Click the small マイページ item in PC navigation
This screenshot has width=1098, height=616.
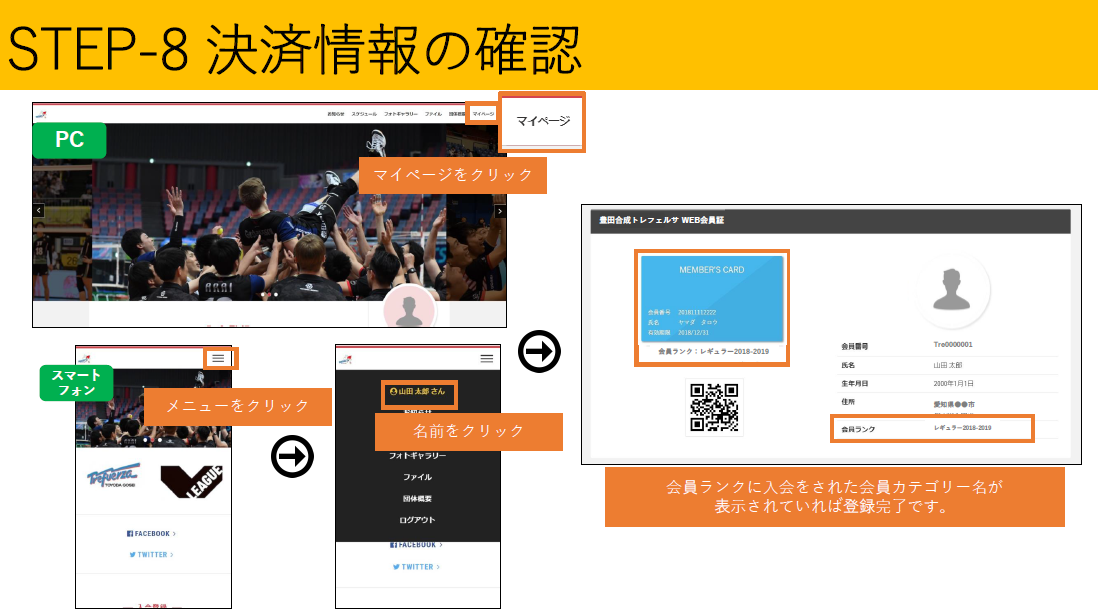point(483,114)
